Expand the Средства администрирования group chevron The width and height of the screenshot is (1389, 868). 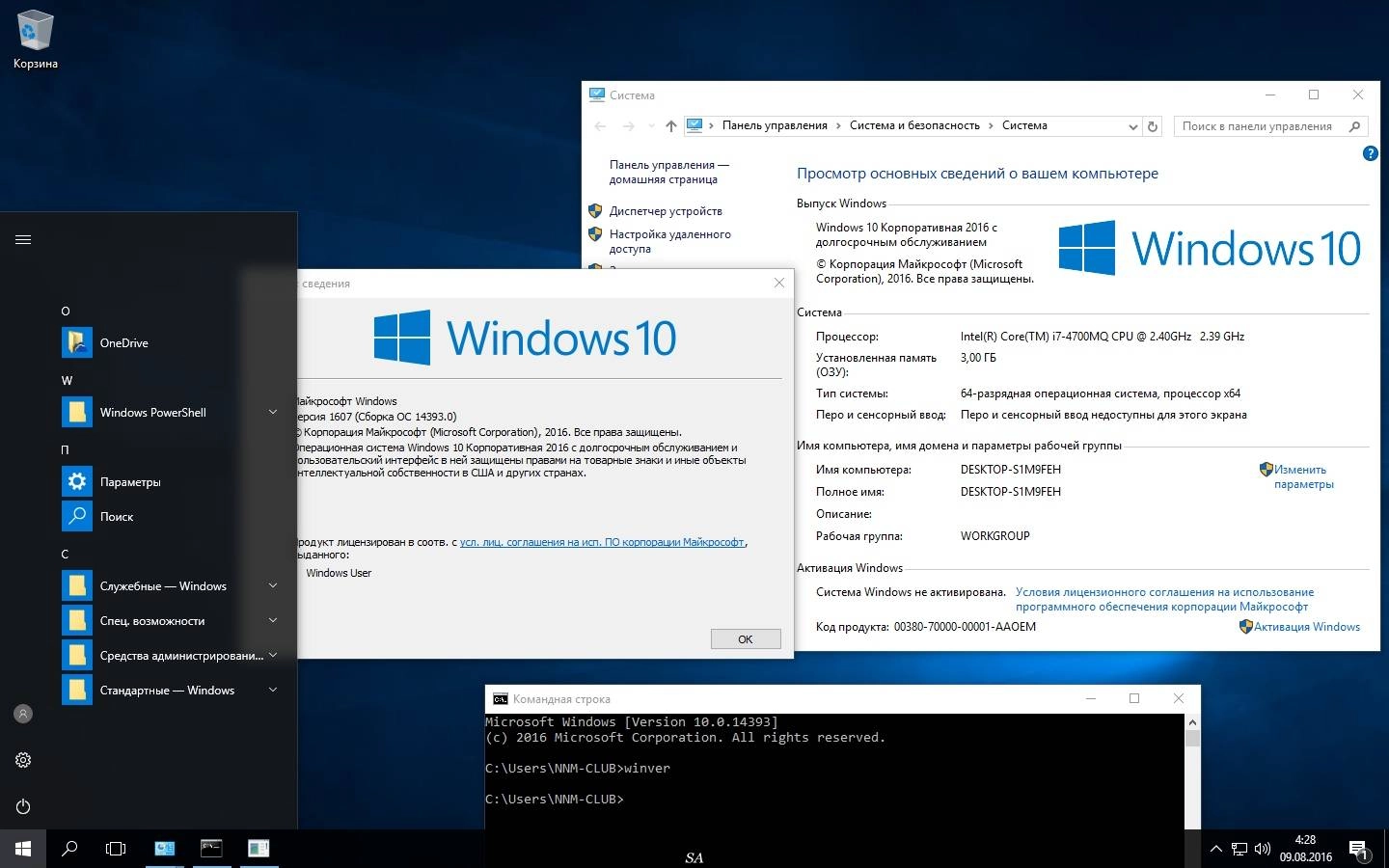point(273,655)
